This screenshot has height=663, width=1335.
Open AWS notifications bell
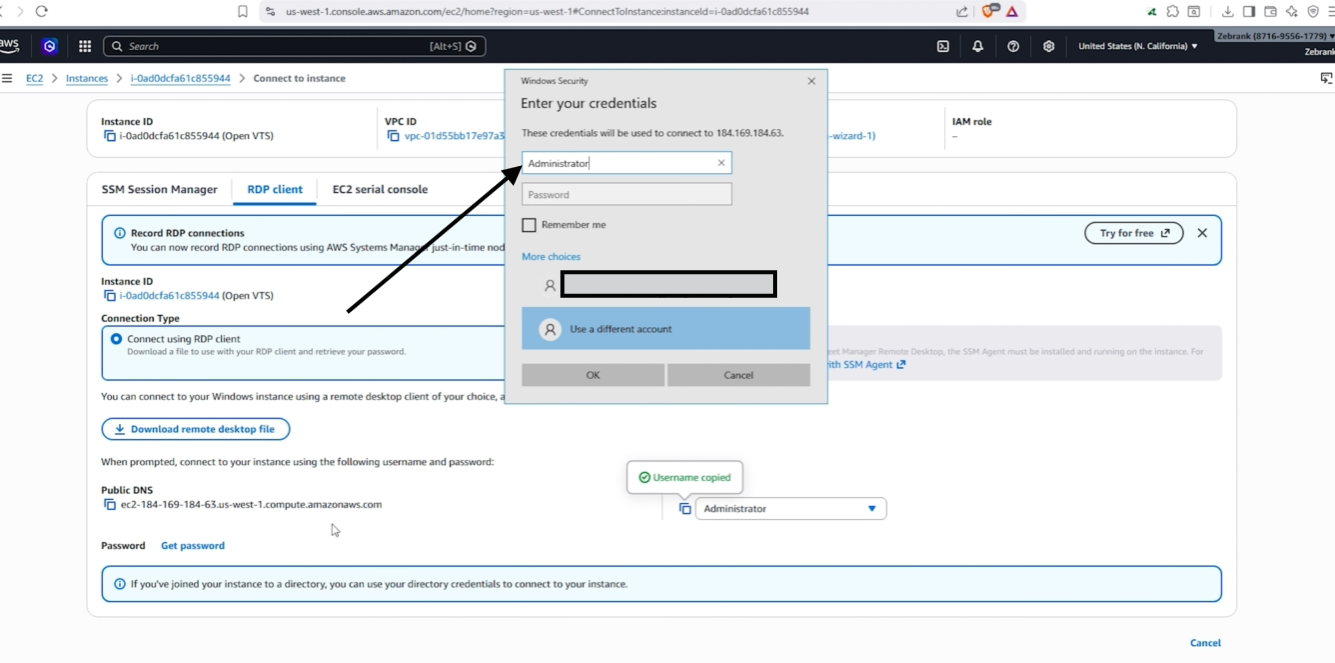click(x=978, y=46)
